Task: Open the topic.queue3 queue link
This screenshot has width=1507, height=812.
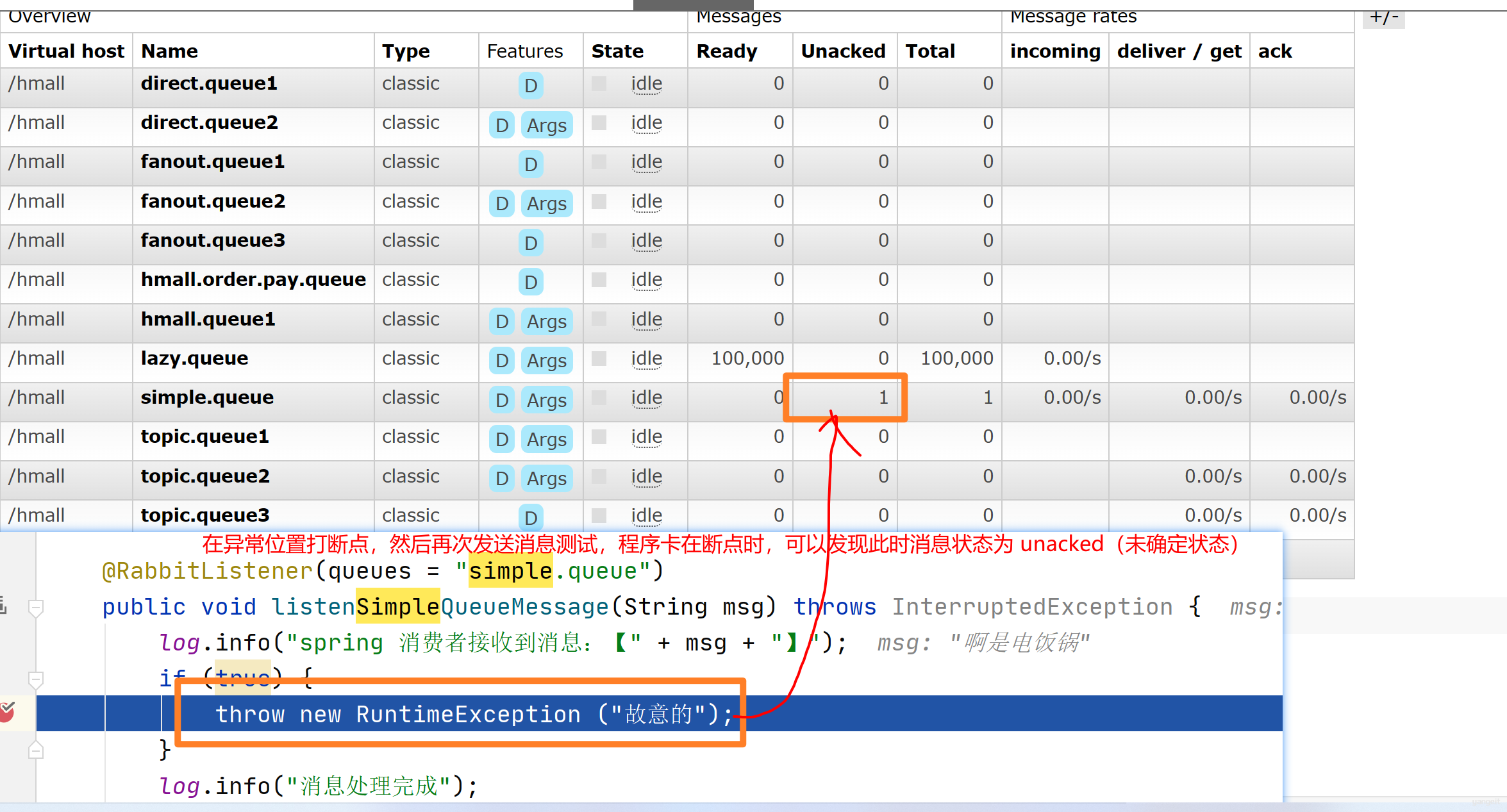Action: coord(205,516)
